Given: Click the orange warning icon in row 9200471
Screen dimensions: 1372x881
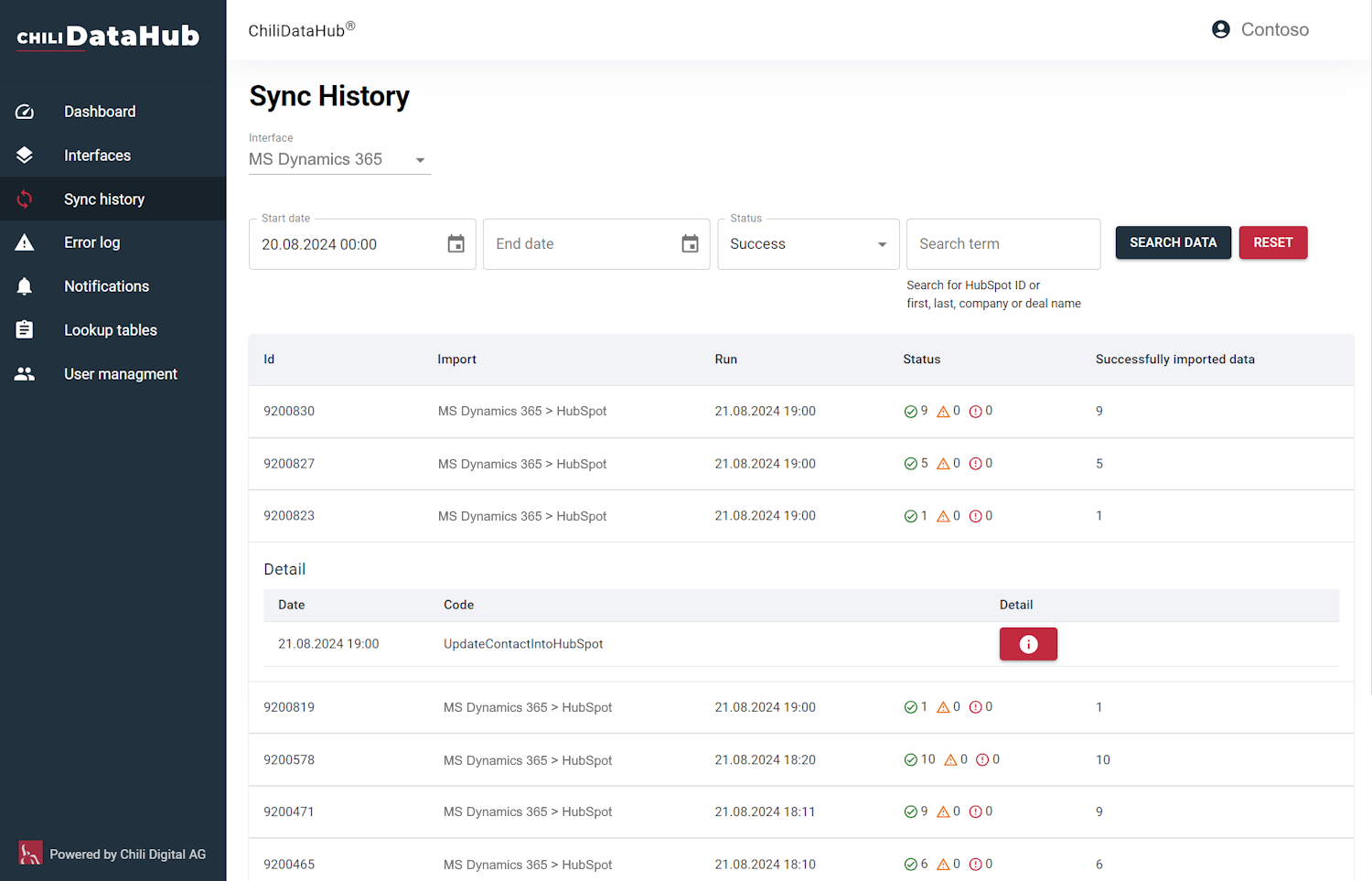Looking at the screenshot, I should pos(943,811).
